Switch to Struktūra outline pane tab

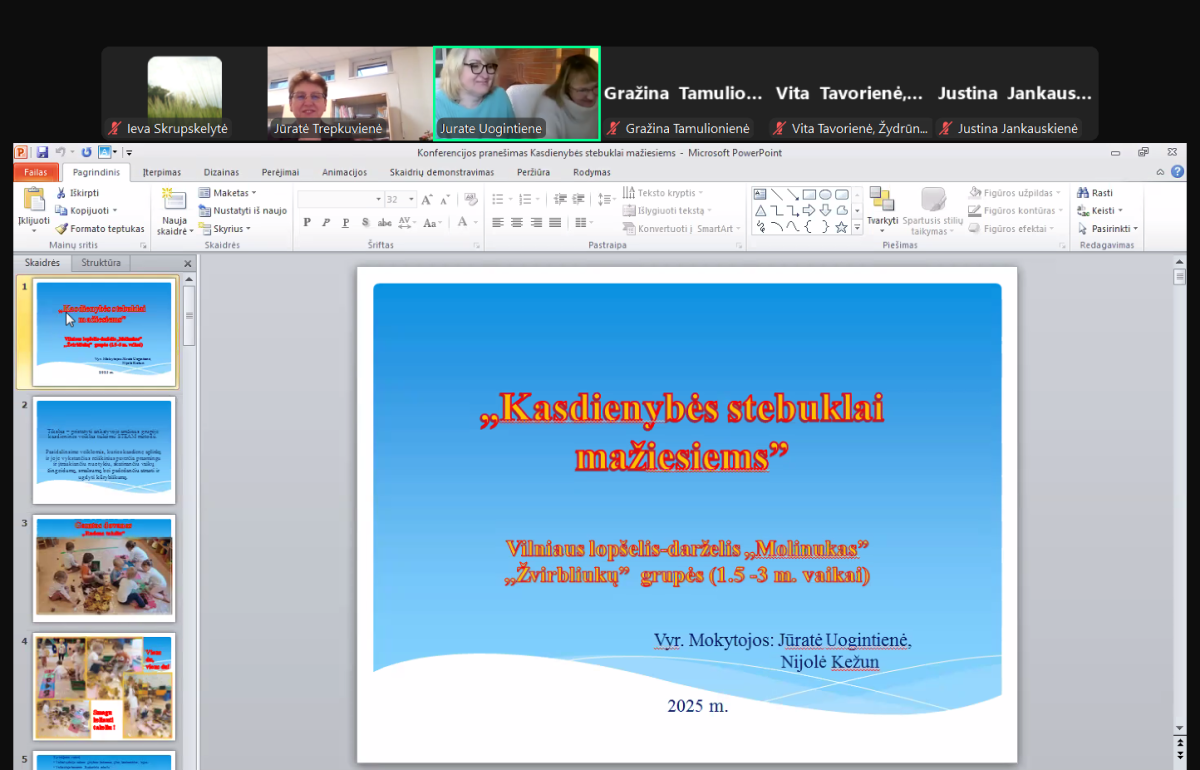101,263
